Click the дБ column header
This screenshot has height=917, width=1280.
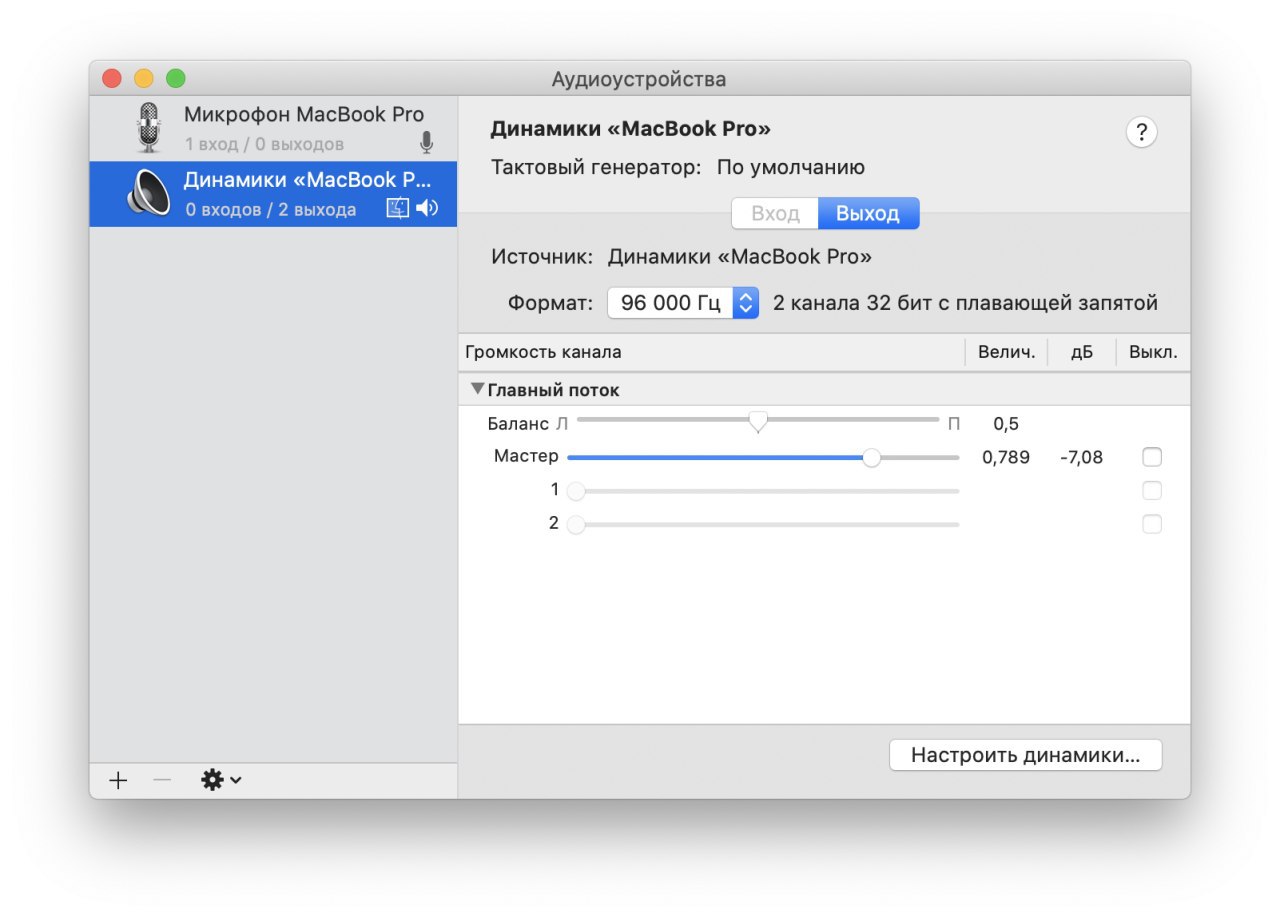(x=1082, y=352)
